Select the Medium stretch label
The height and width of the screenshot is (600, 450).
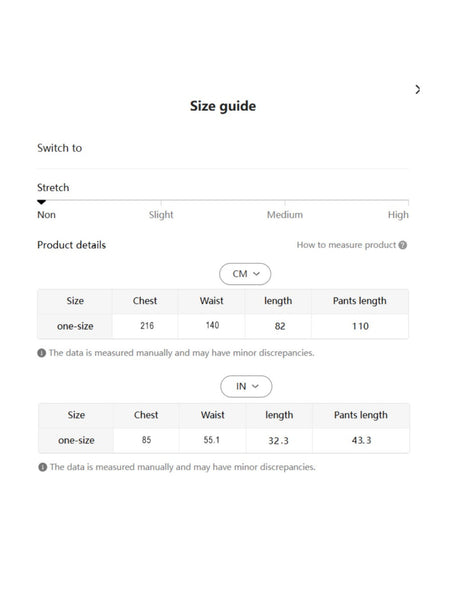pos(285,215)
